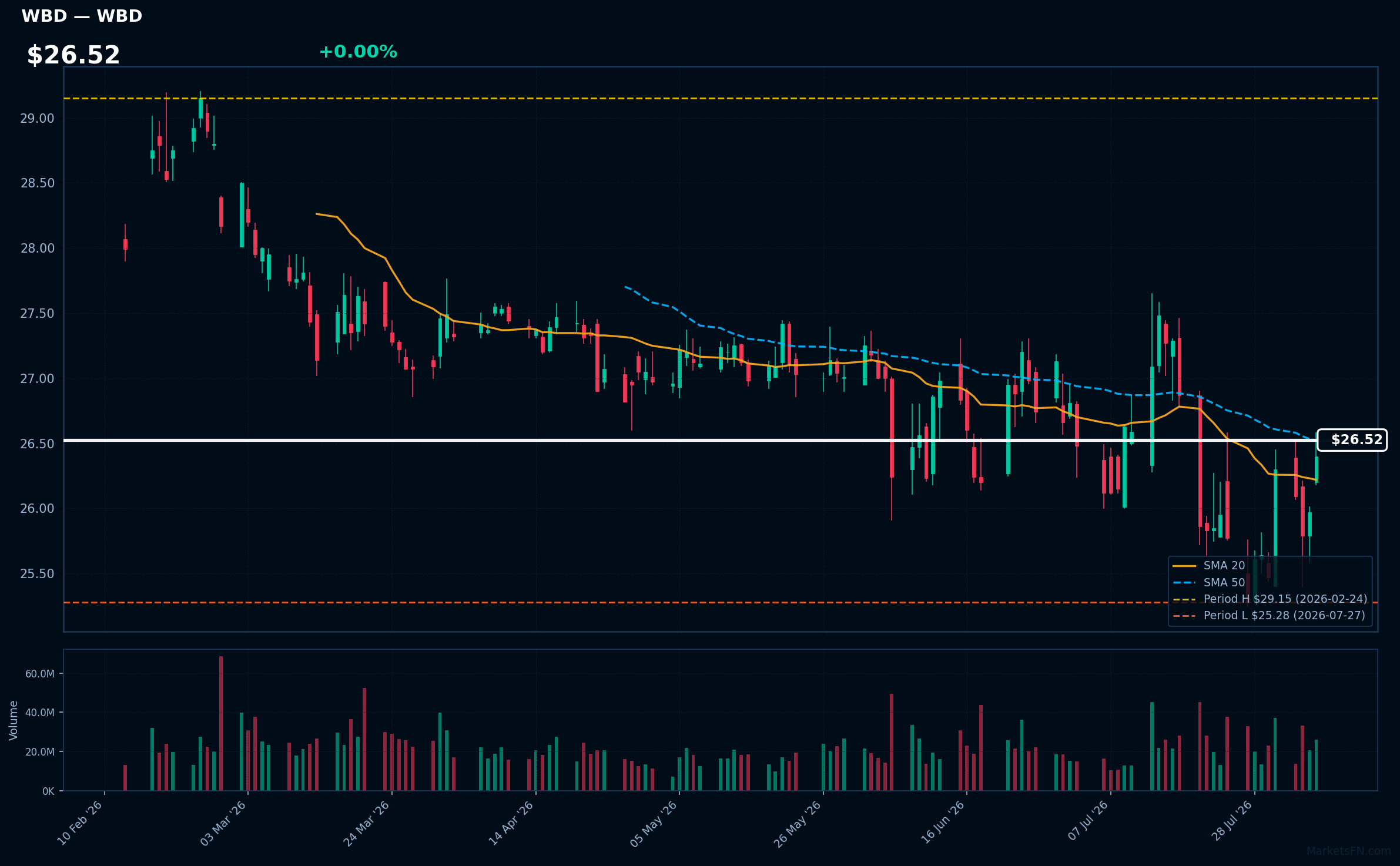Click the 03 Mar '26 date label

click(223, 823)
